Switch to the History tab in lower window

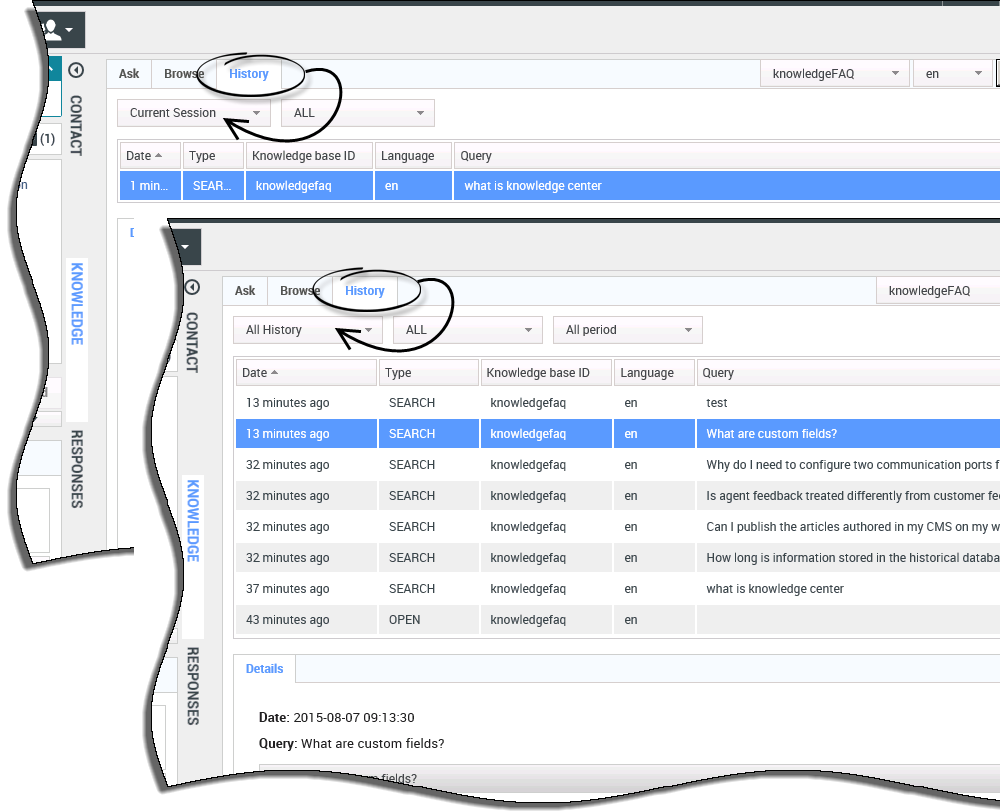click(x=364, y=291)
